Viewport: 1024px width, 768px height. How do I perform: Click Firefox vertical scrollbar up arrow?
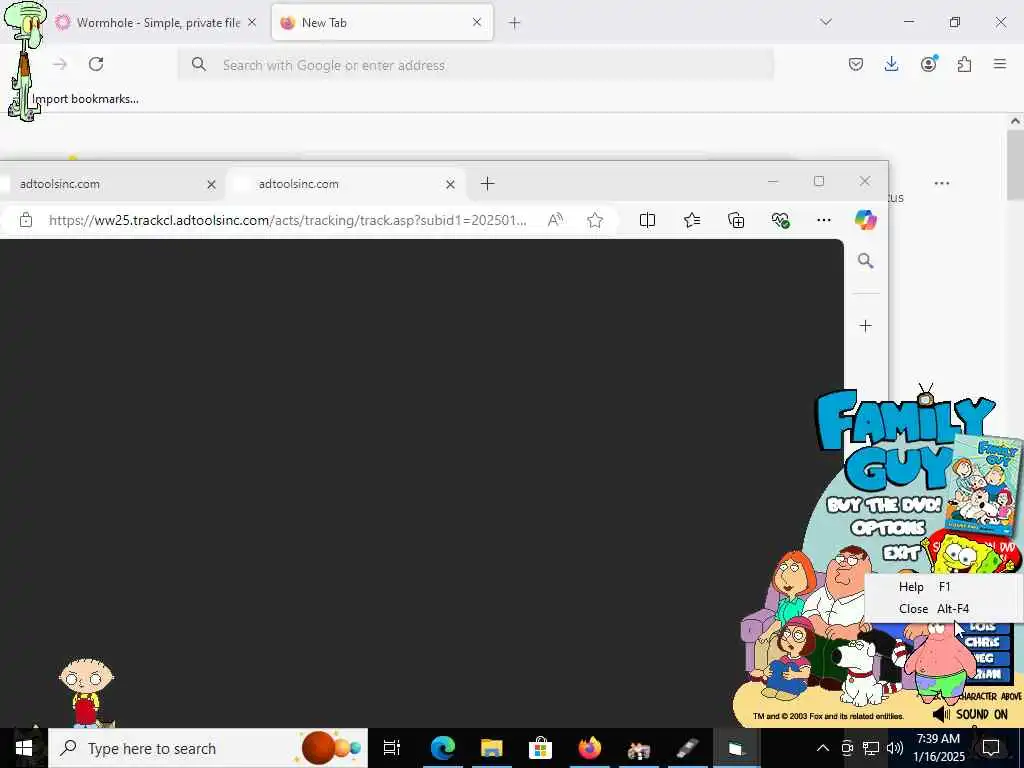click(x=1015, y=121)
